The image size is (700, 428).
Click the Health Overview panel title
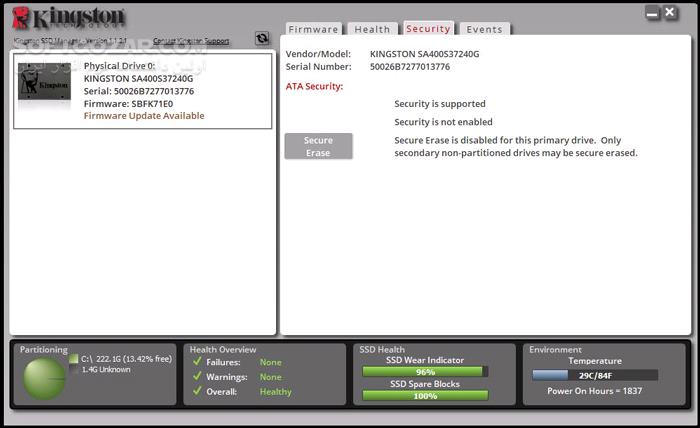coord(223,349)
